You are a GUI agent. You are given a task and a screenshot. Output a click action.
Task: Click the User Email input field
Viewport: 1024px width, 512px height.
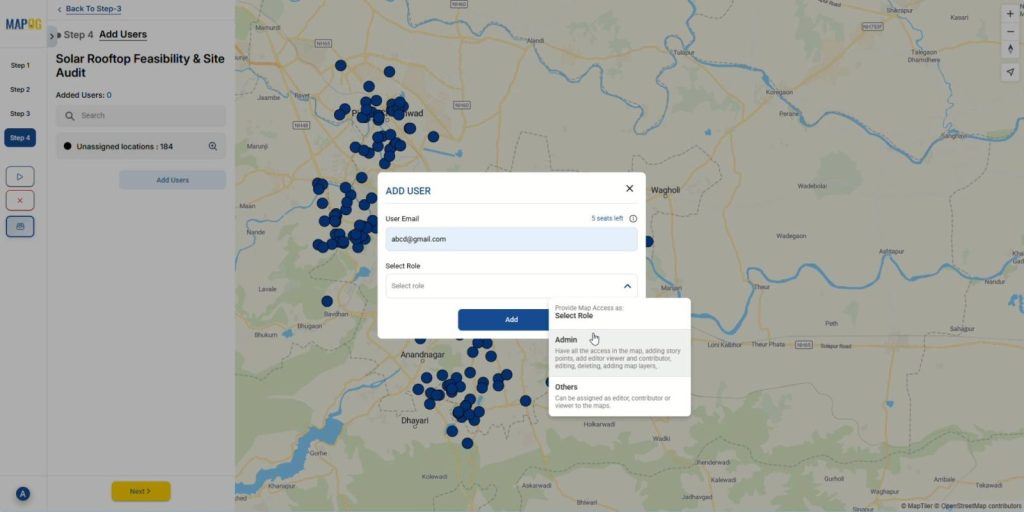tap(511, 239)
